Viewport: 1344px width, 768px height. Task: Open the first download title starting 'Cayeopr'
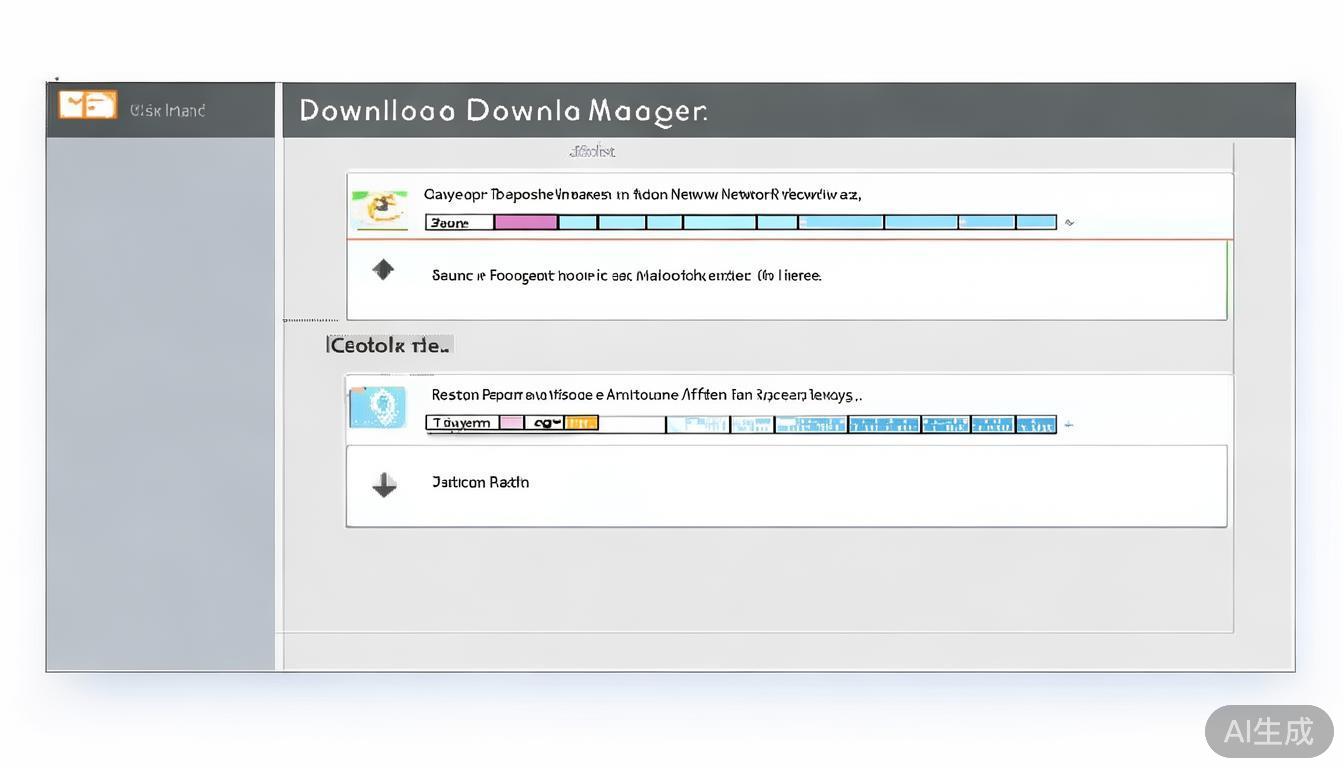(642, 195)
